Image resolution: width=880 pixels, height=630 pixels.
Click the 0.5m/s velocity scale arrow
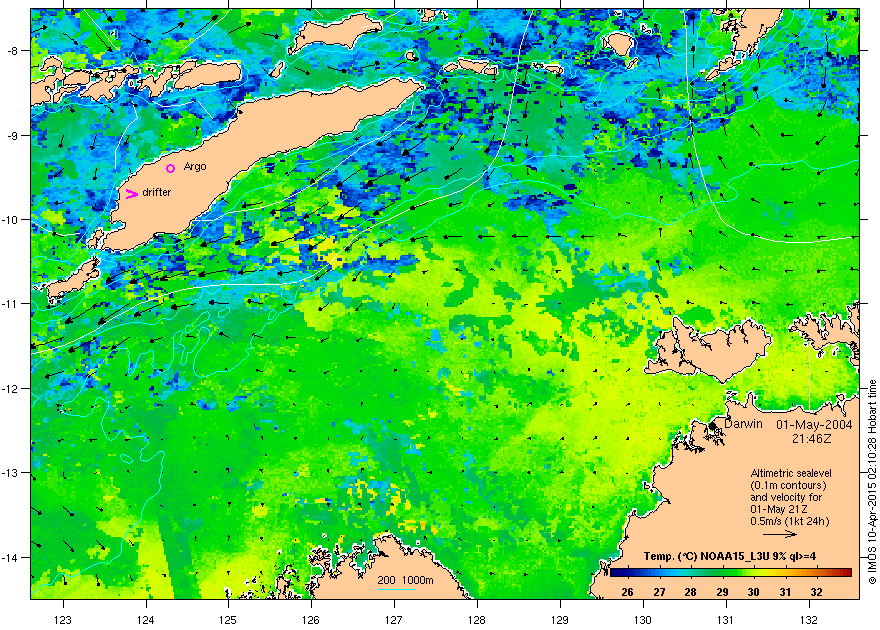point(780,534)
